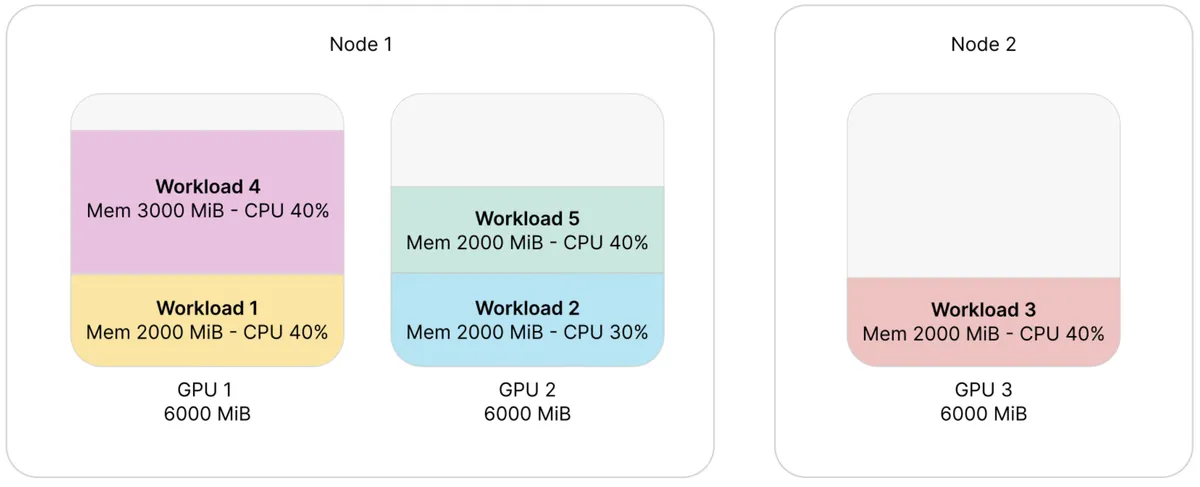Click the Workload 5 heading text
The height and width of the screenshot is (487, 1200).
tap(527, 218)
